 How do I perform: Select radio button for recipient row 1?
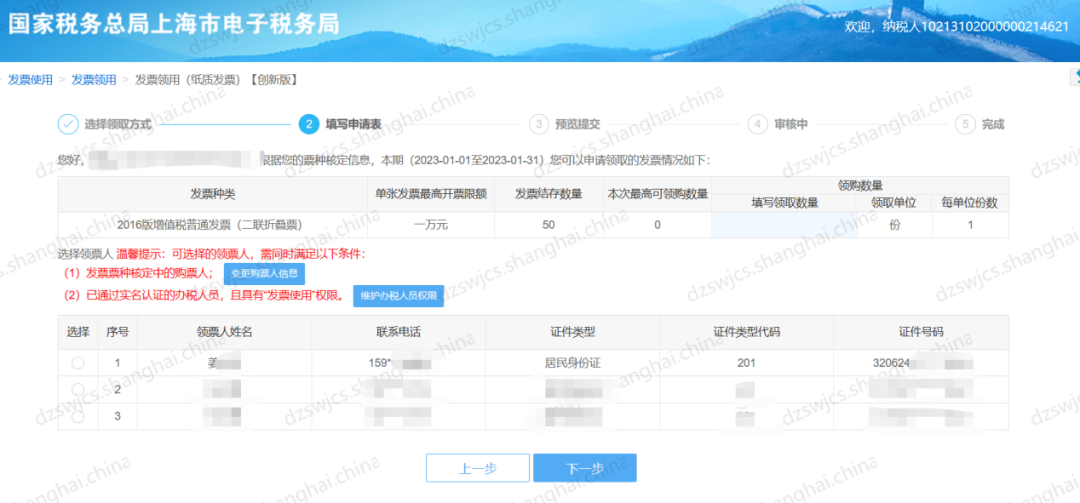(78, 362)
